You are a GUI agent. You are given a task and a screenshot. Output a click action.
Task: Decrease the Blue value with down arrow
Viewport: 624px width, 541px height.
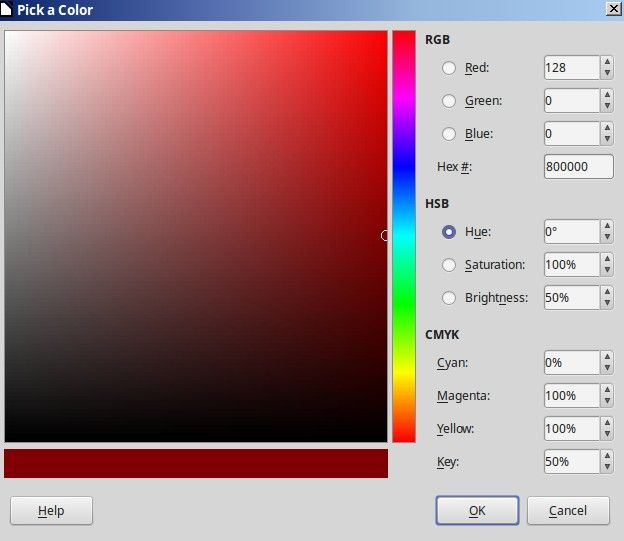click(x=607, y=139)
